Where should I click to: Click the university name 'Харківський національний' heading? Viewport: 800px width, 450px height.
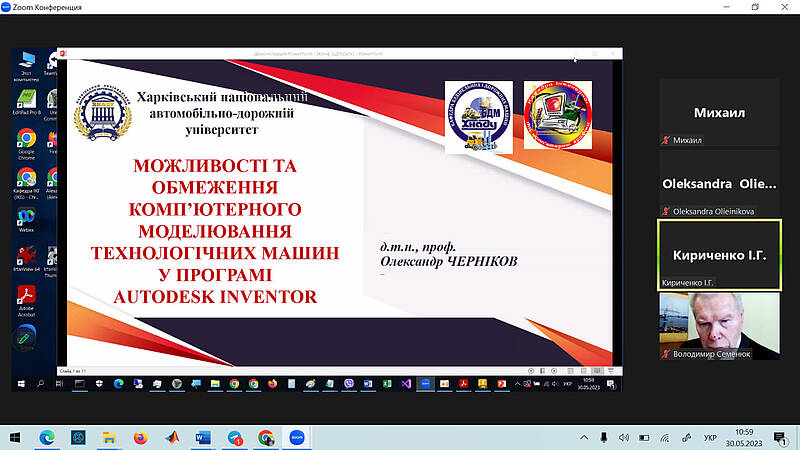click(222, 97)
